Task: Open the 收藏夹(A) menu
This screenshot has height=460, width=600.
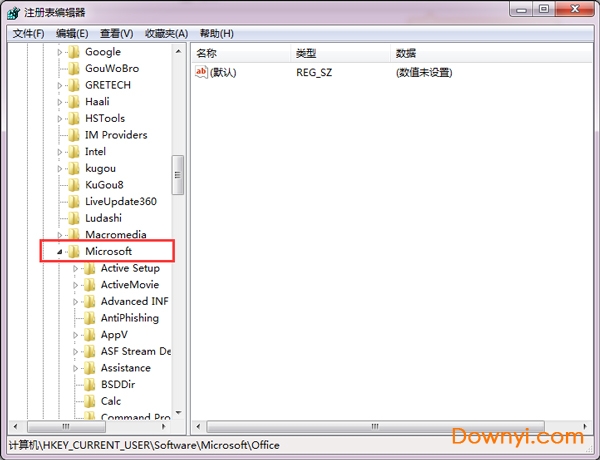Action: tap(166, 34)
